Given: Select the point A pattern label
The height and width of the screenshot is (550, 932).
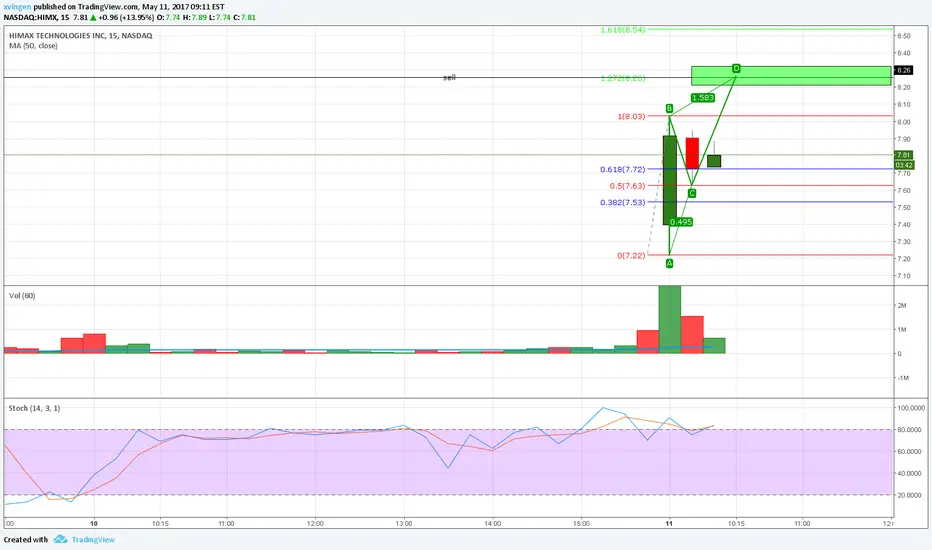Looking at the screenshot, I should (x=669, y=263).
